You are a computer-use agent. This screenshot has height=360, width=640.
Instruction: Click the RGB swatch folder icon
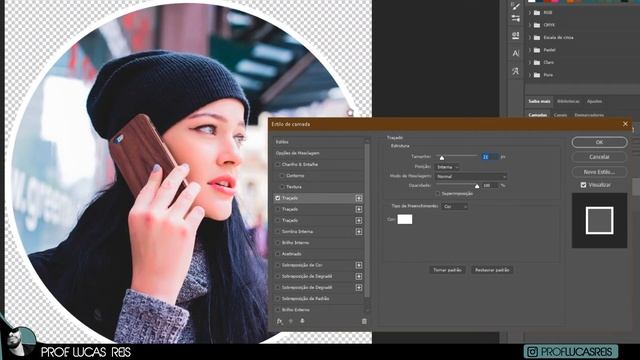pyautogui.click(x=537, y=13)
